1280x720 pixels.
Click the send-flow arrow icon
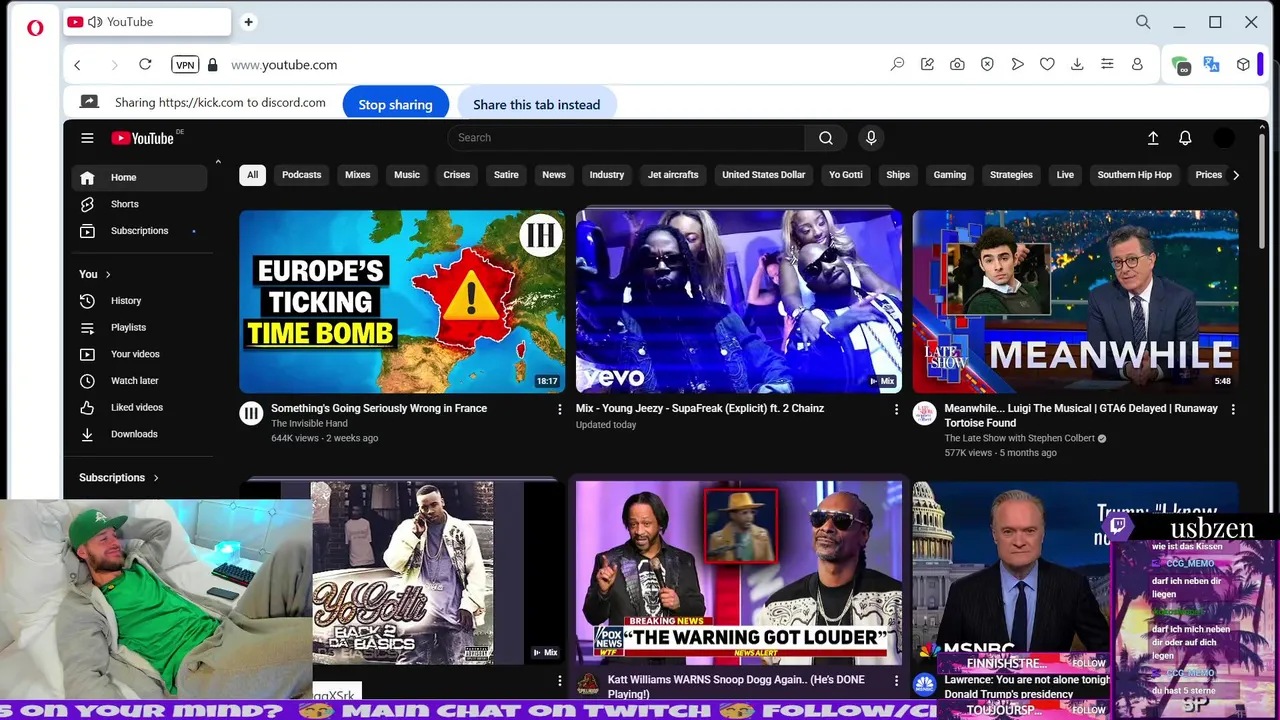tap(1017, 64)
